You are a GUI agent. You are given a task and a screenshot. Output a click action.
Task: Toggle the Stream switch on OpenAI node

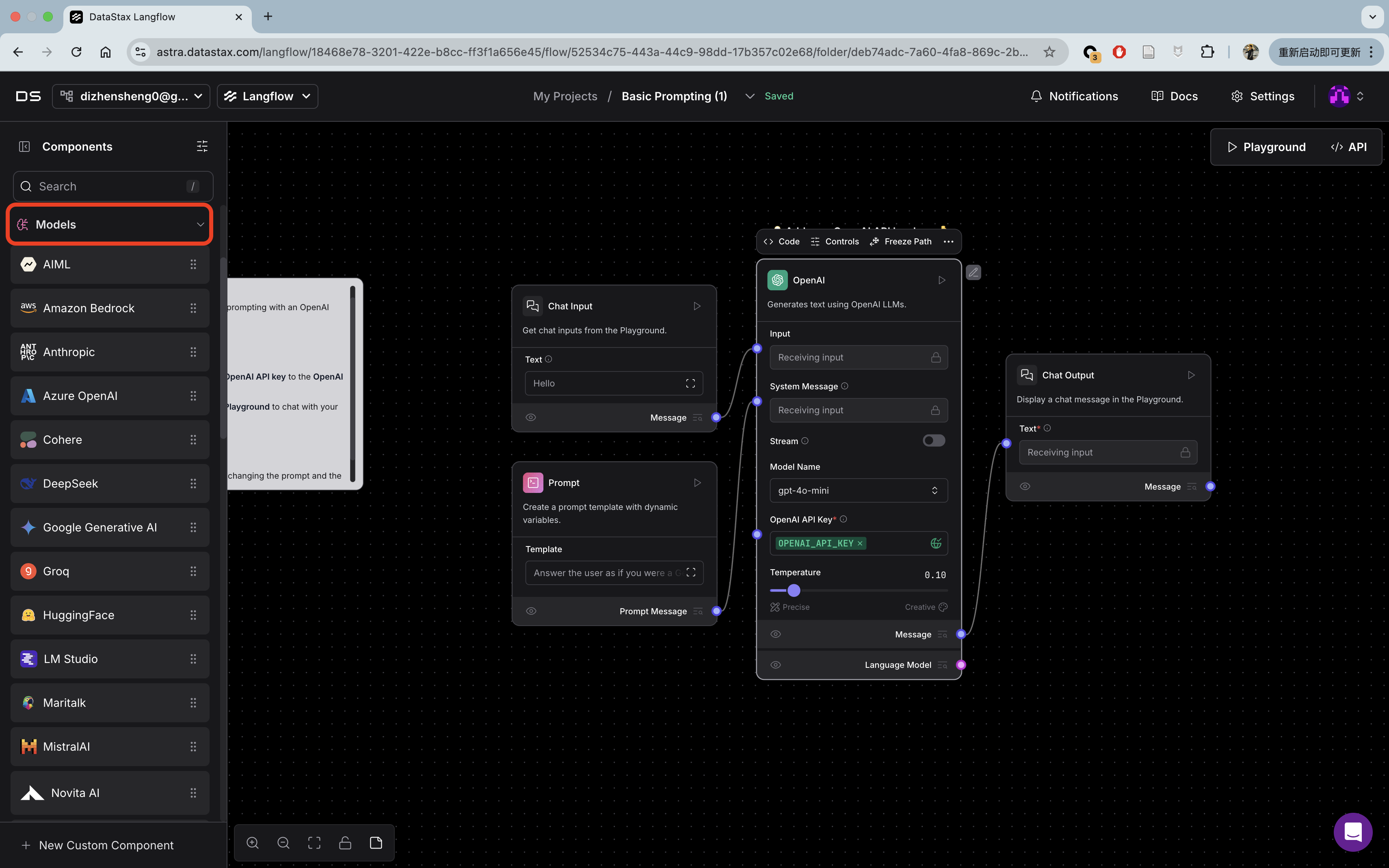(934, 440)
